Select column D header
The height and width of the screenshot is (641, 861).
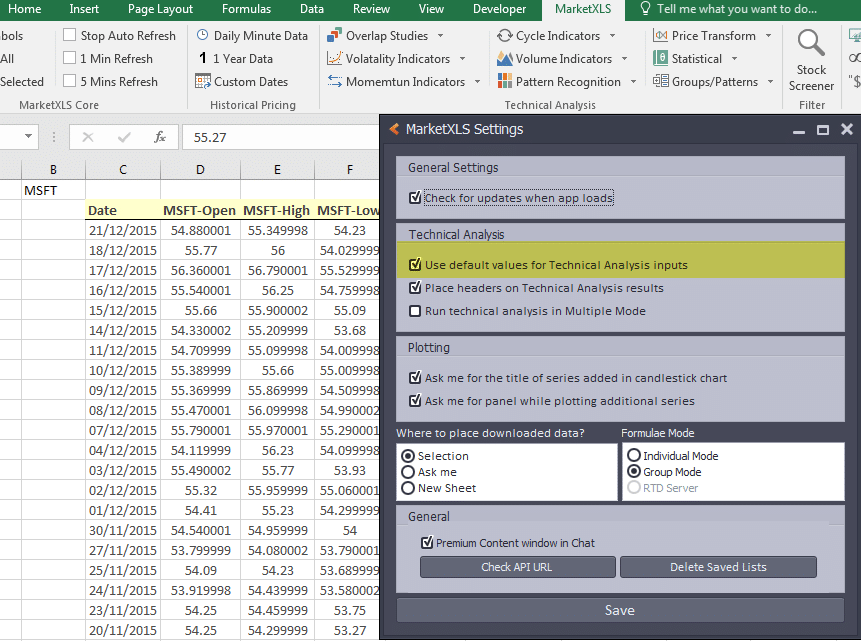click(x=200, y=170)
